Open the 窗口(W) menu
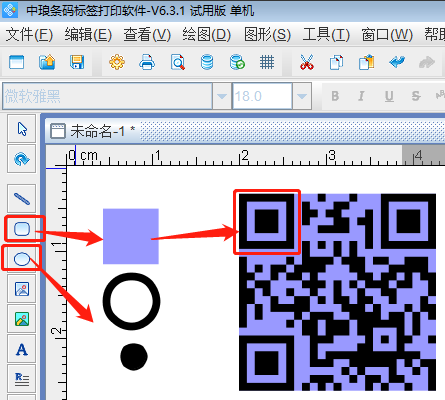This screenshot has width=445, height=400. point(387,35)
